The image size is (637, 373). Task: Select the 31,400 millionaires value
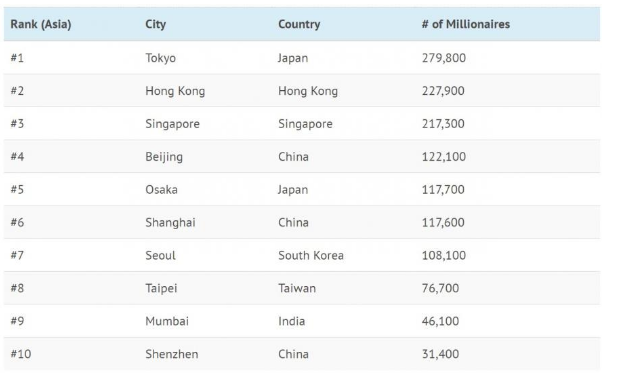pyautogui.click(x=440, y=354)
